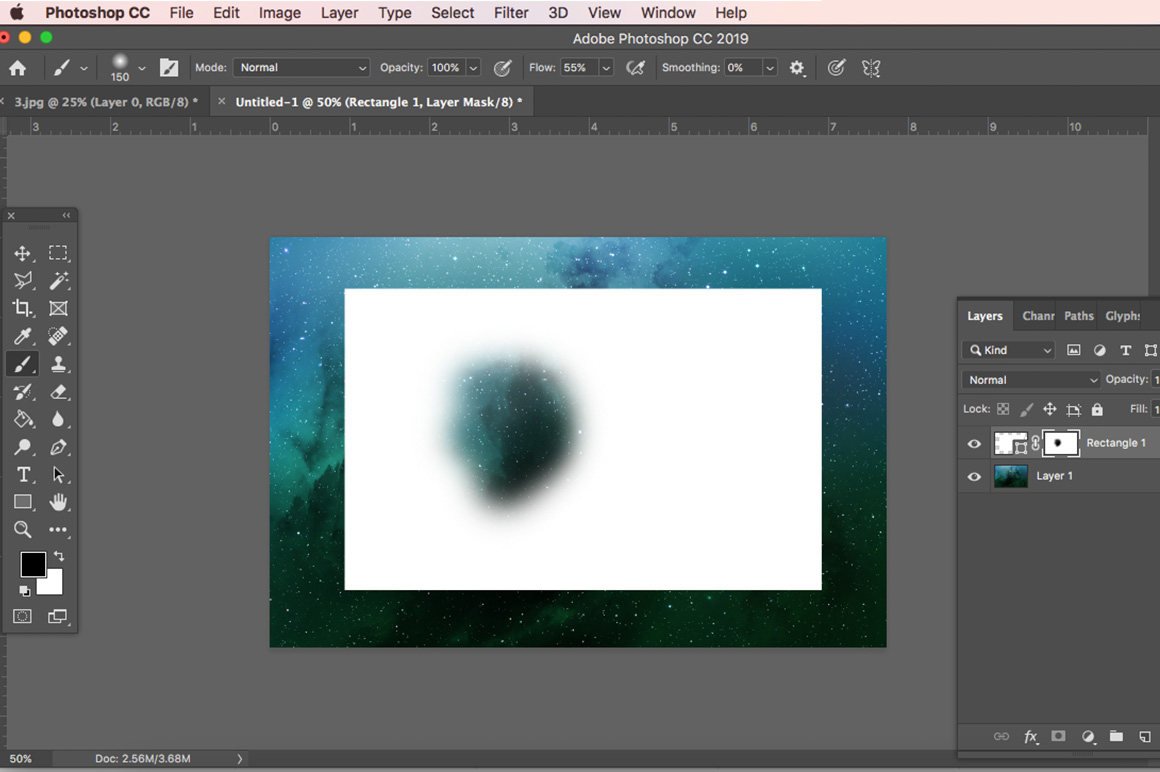Open the Apple menu
The width and height of the screenshot is (1160, 772).
(16, 13)
